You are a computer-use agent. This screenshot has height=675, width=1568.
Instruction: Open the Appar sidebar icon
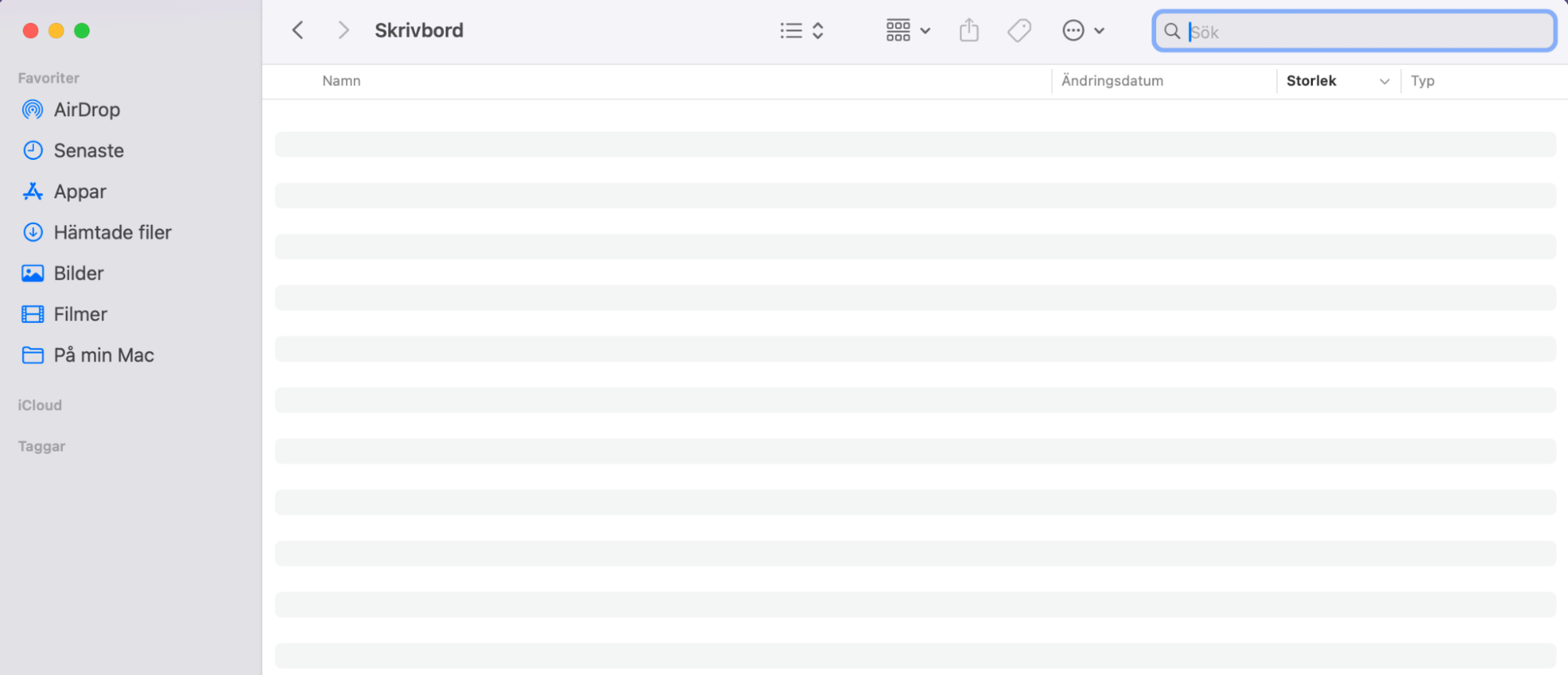point(33,191)
